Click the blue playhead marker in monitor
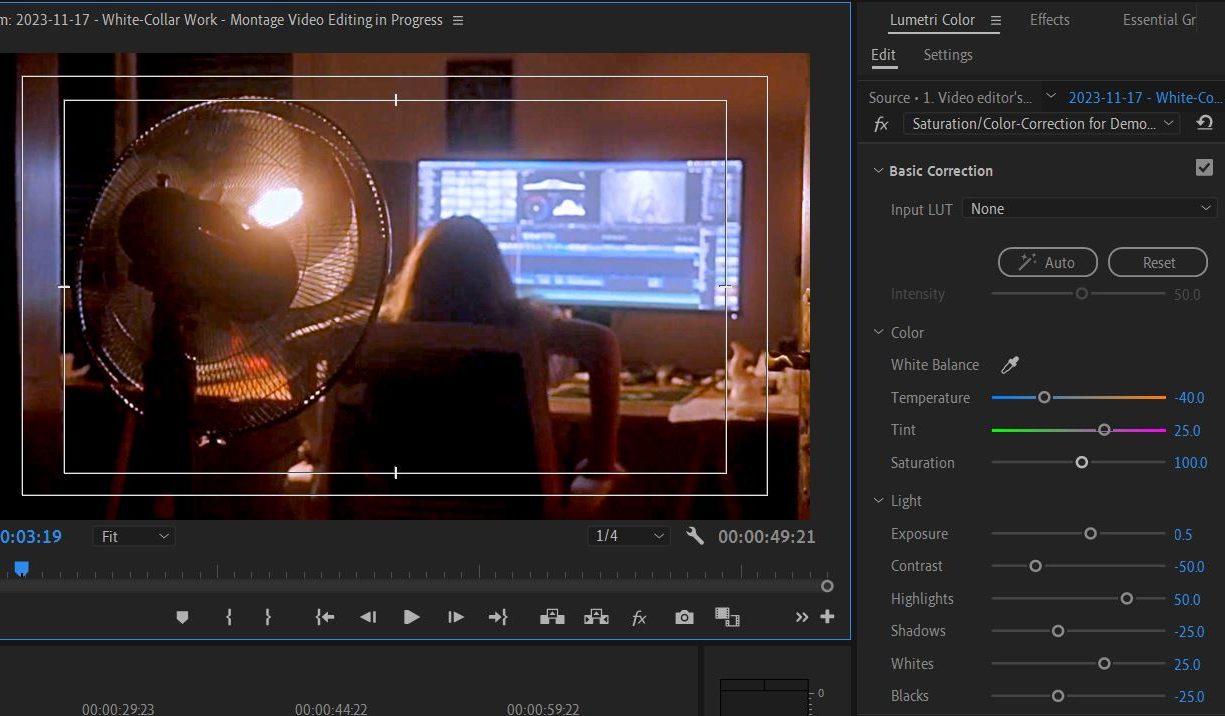This screenshot has width=1225, height=716. point(21,568)
